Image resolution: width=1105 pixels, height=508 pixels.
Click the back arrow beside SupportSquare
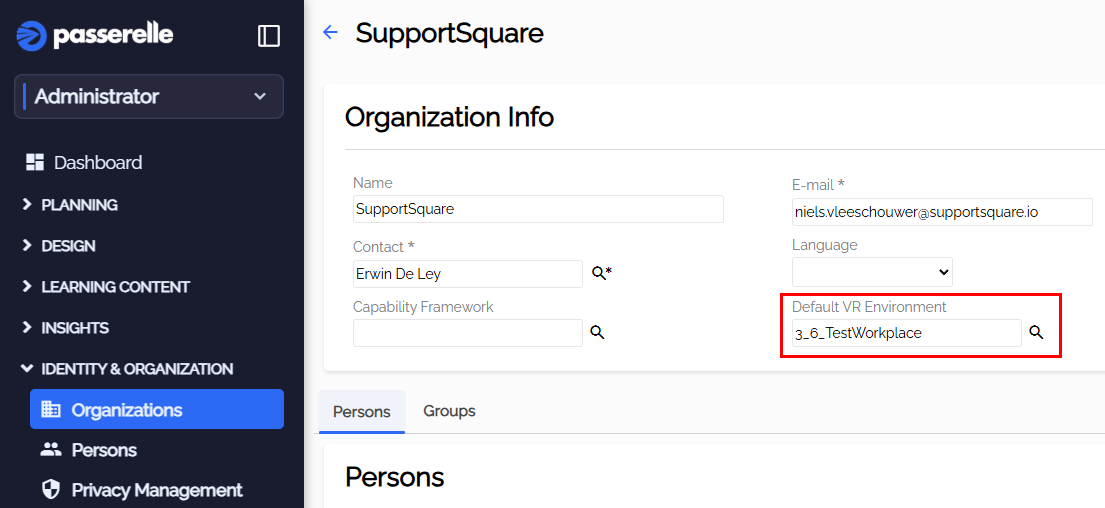tap(330, 33)
